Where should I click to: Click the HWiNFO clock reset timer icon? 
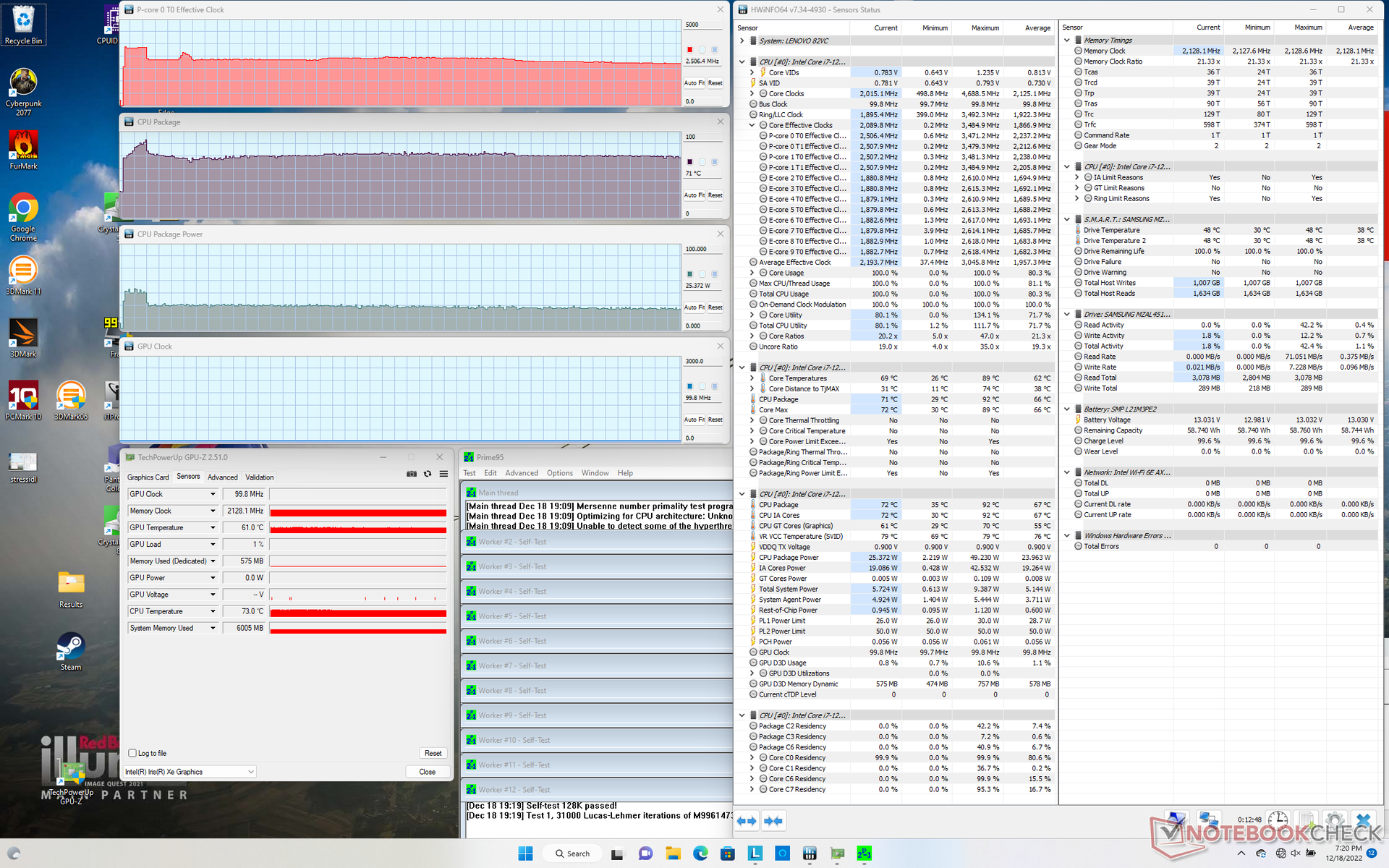[x=1278, y=820]
